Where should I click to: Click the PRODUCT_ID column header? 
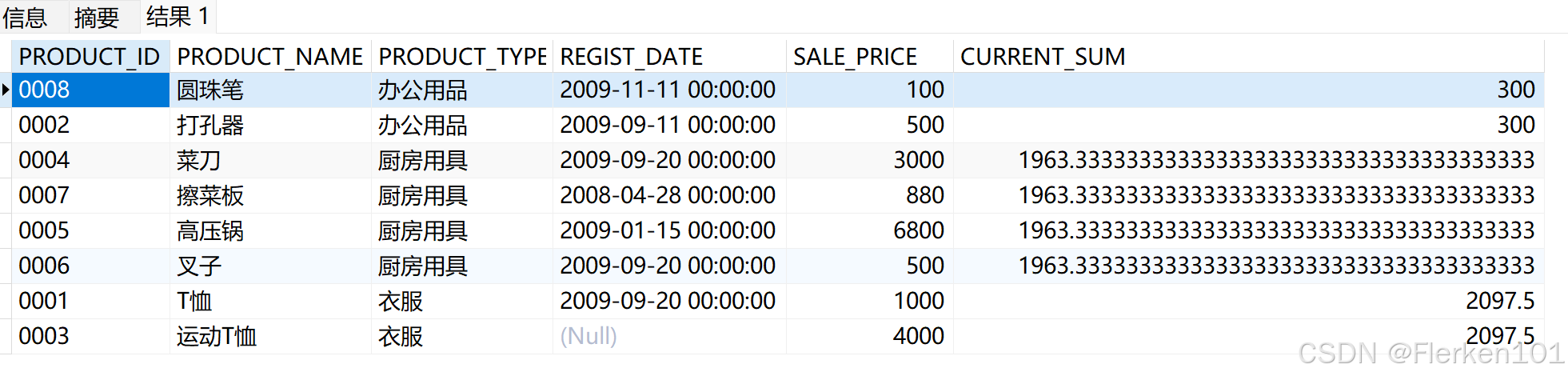click(89, 57)
